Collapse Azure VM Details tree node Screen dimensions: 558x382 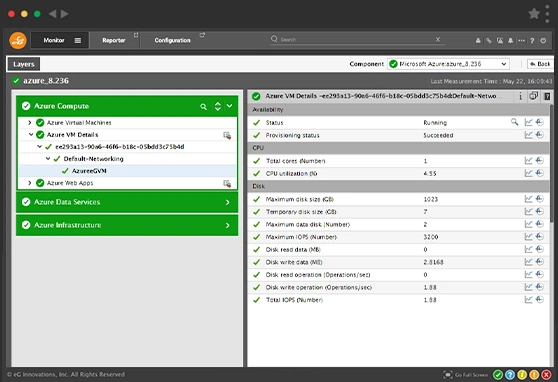tap(31, 135)
